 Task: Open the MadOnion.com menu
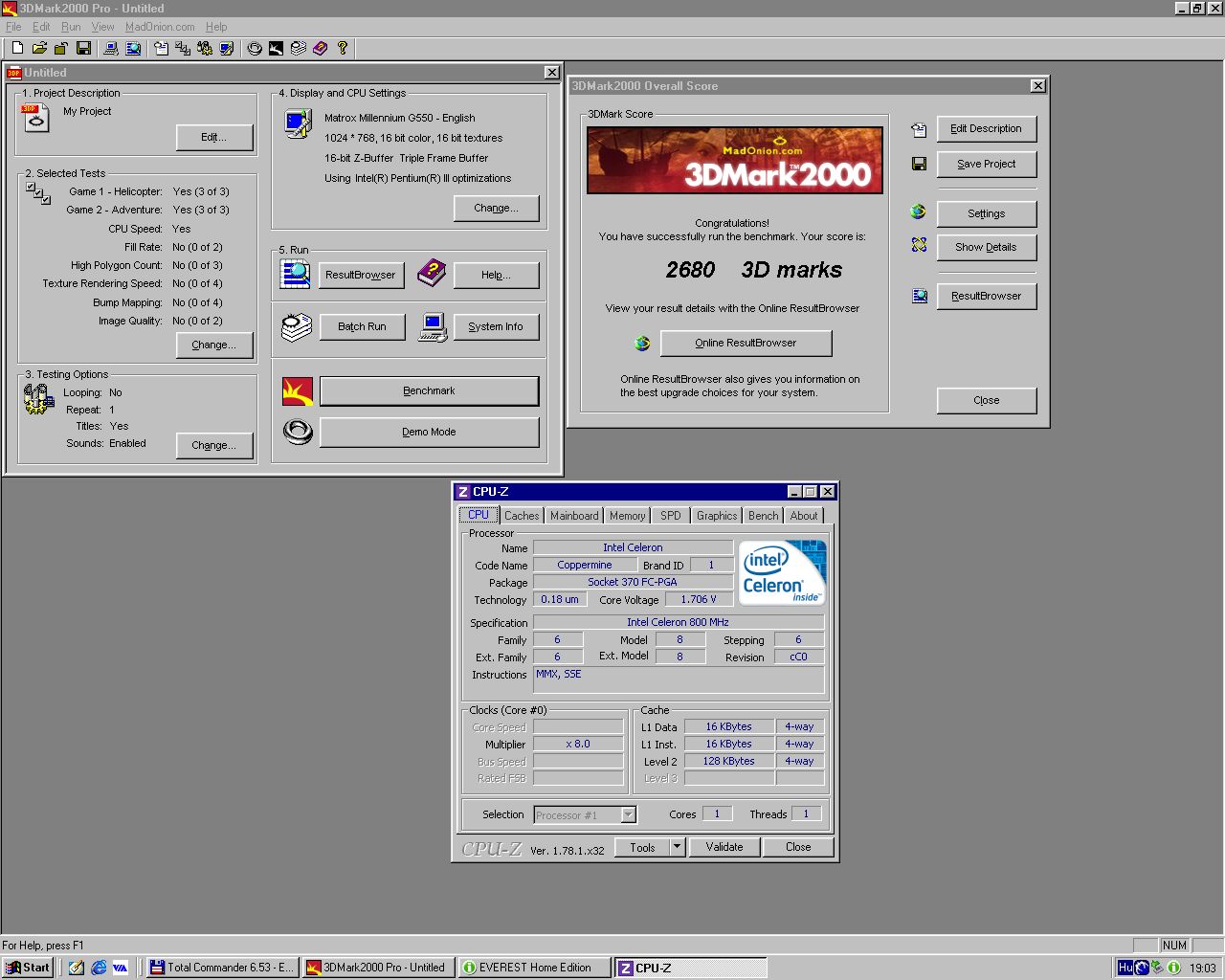pos(160,27)
